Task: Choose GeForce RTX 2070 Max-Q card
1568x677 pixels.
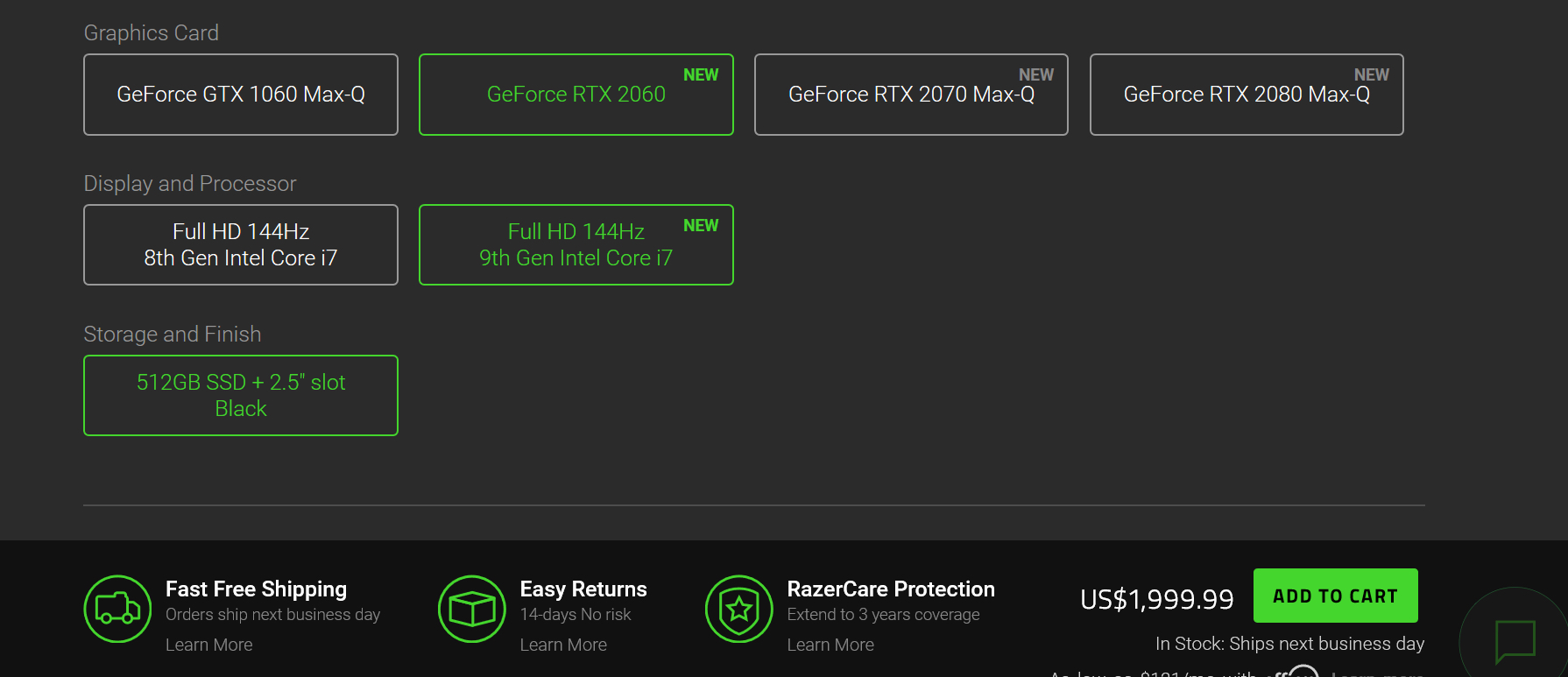Action: pos(911,95)
